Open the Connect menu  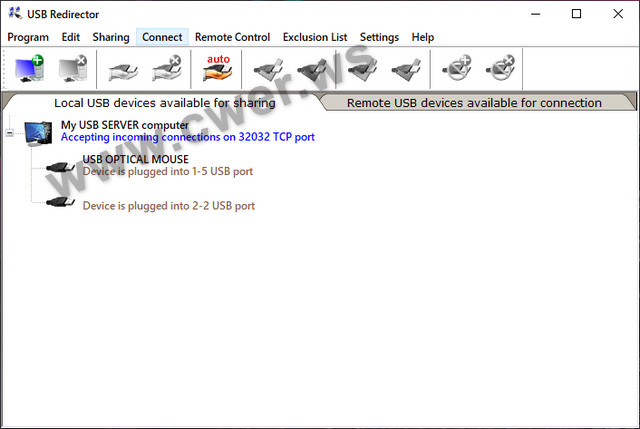tap(162, 37)
